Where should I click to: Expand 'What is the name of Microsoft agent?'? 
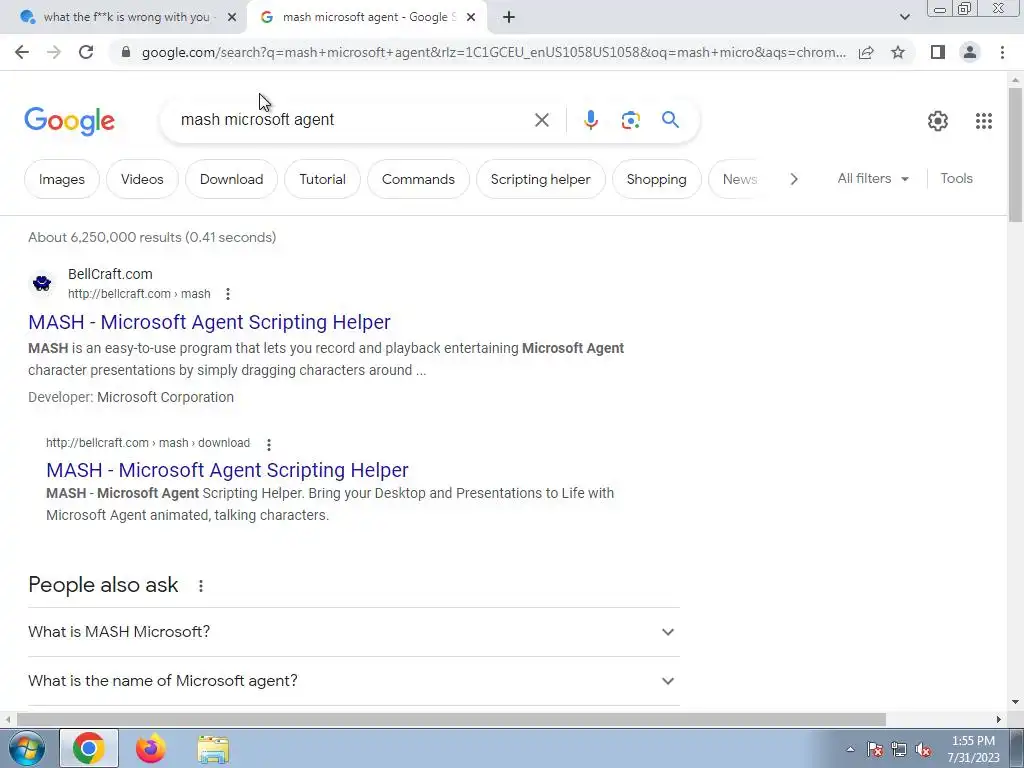(x=354, y=680)
